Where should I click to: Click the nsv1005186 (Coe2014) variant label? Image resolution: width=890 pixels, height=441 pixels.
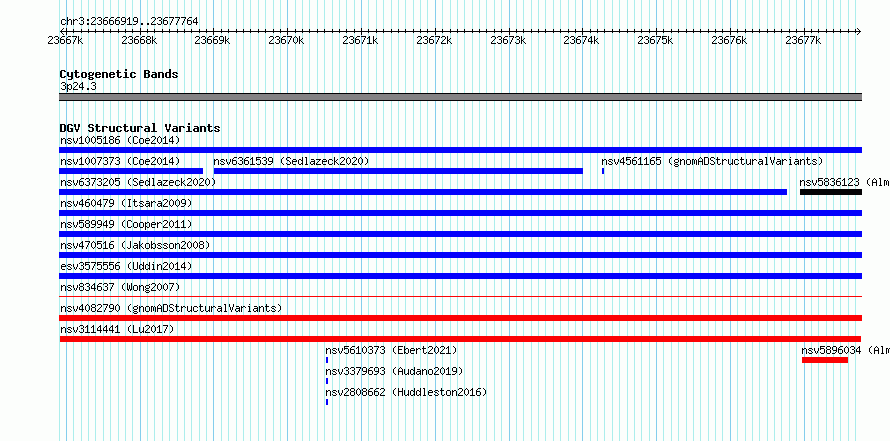point(120,140)
